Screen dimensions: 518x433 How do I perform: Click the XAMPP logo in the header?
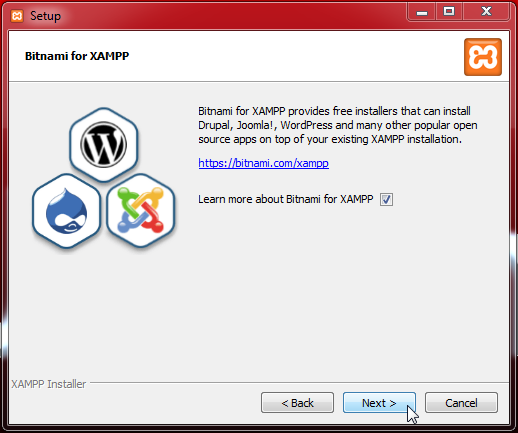[x=483, y=57]
